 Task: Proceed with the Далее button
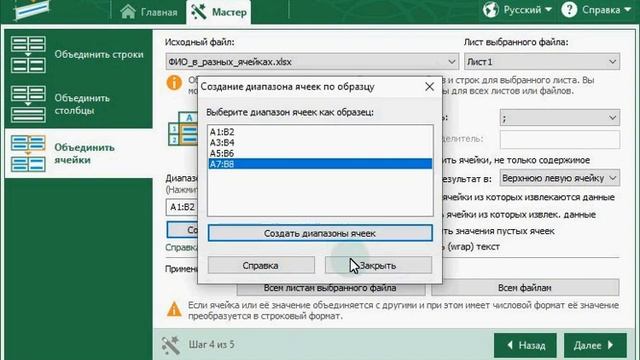pyautogui.click(x=595, y=345)
